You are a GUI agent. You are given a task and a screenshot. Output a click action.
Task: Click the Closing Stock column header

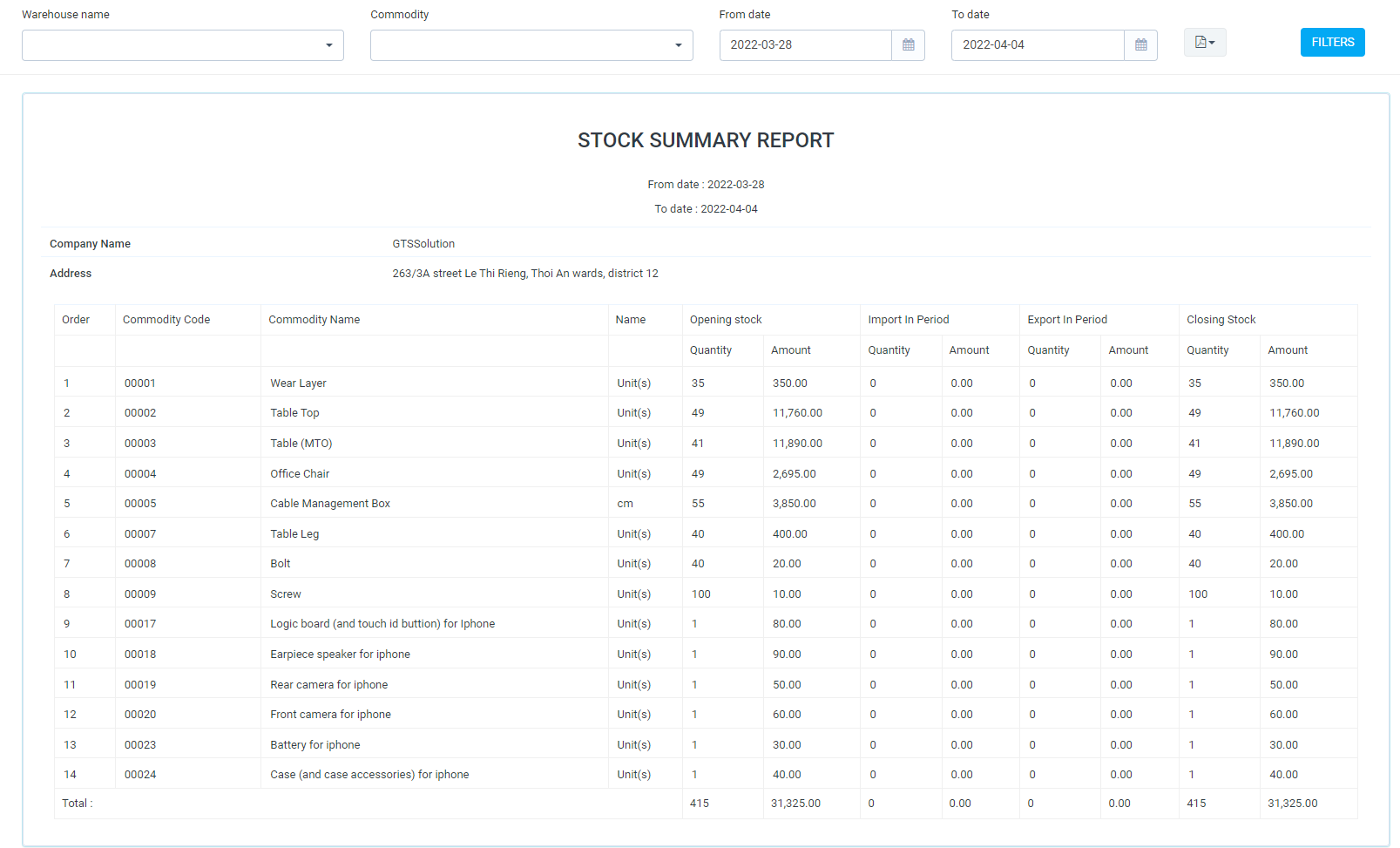pos(1221,320)
